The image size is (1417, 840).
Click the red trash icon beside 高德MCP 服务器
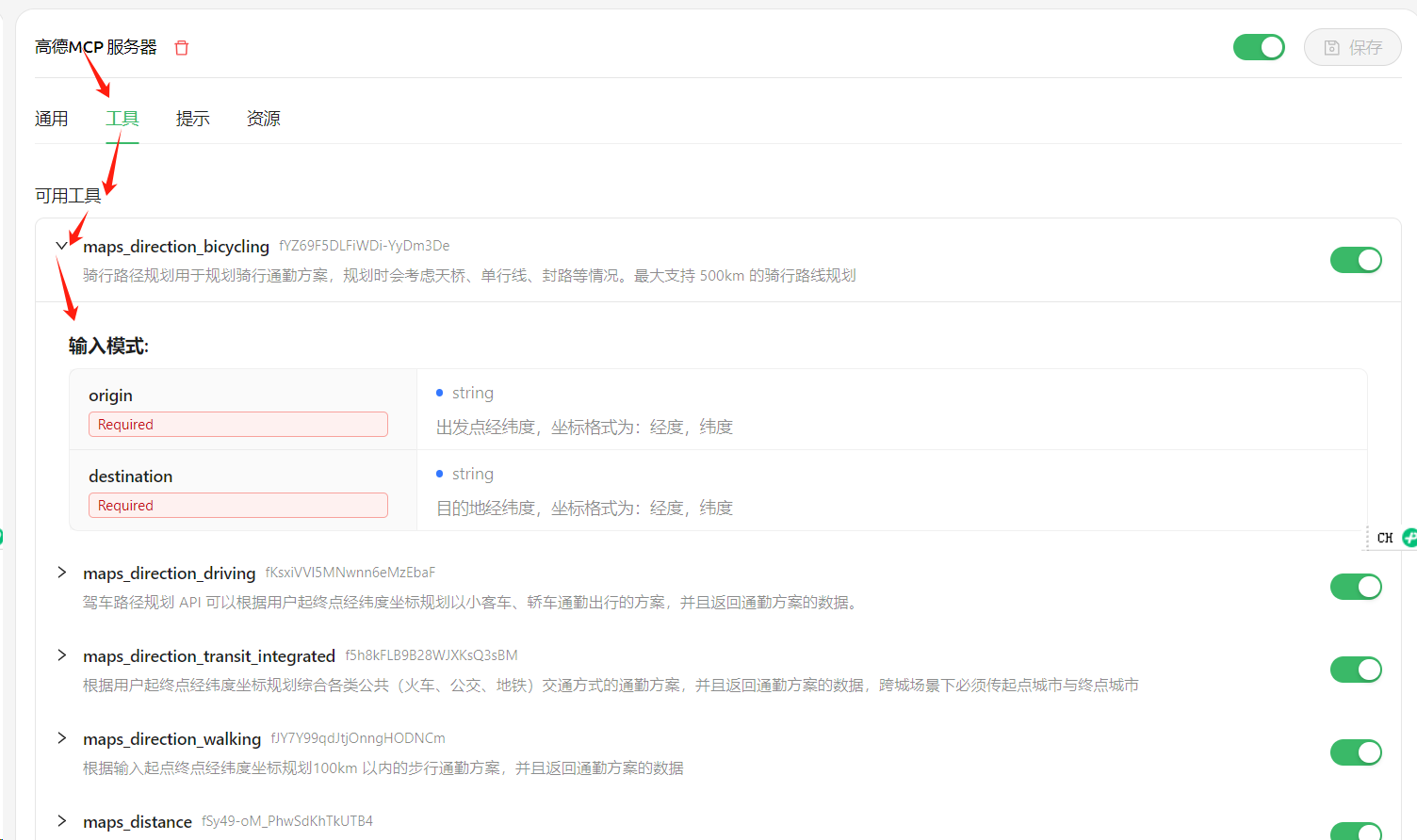181,47
